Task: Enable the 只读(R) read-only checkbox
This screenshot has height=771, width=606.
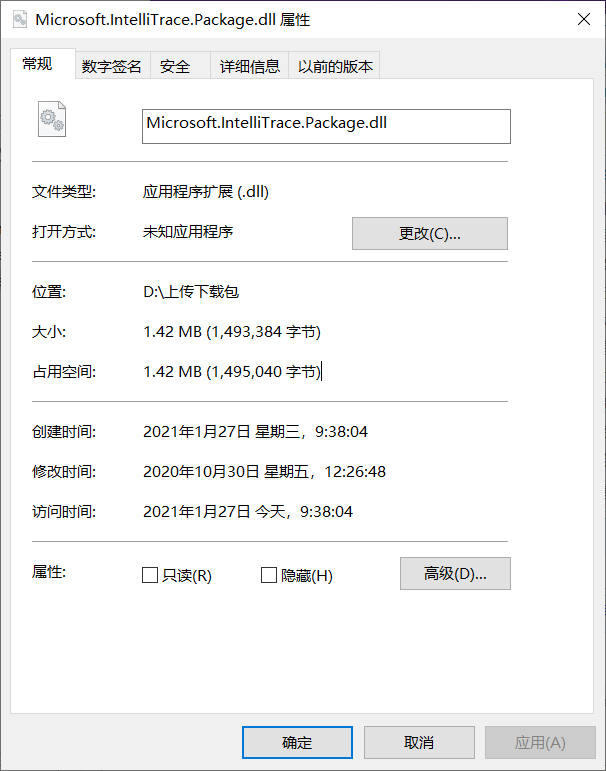Action: click(150, 575)
